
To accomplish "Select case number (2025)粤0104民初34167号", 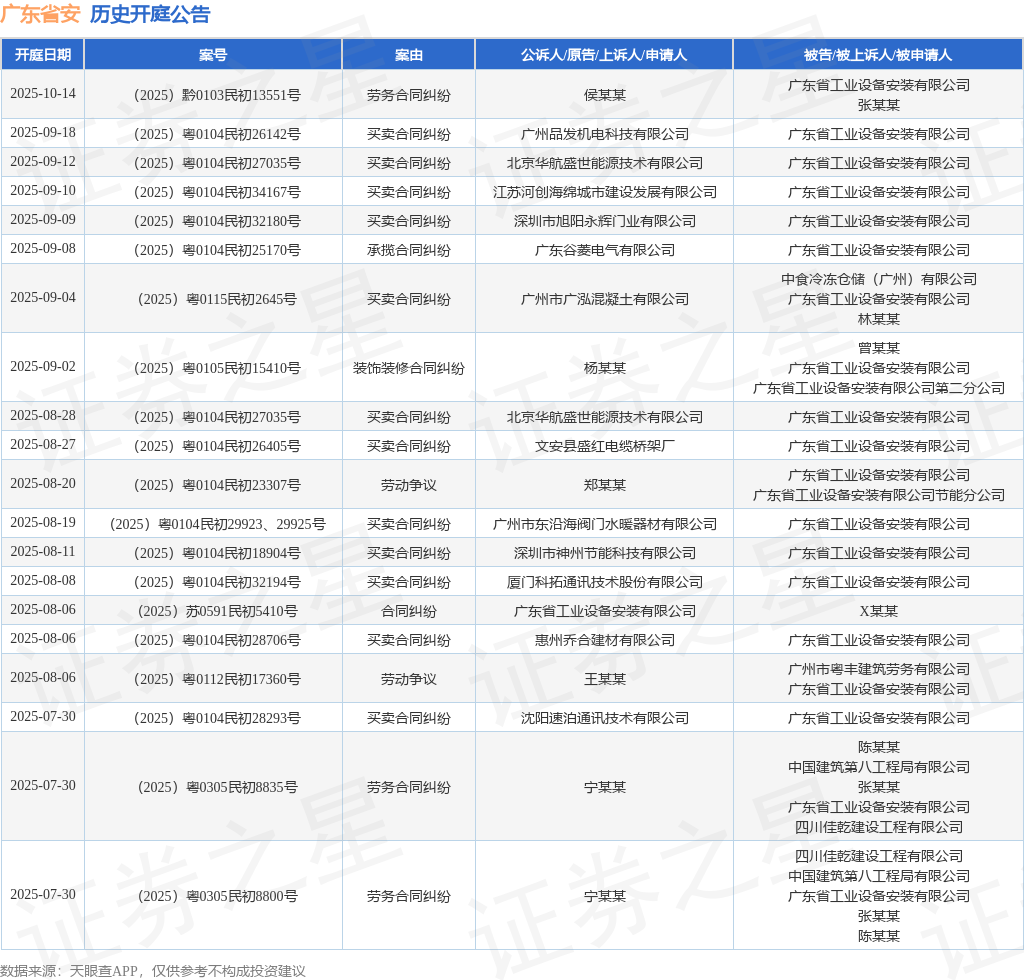I will coord(217,193).
